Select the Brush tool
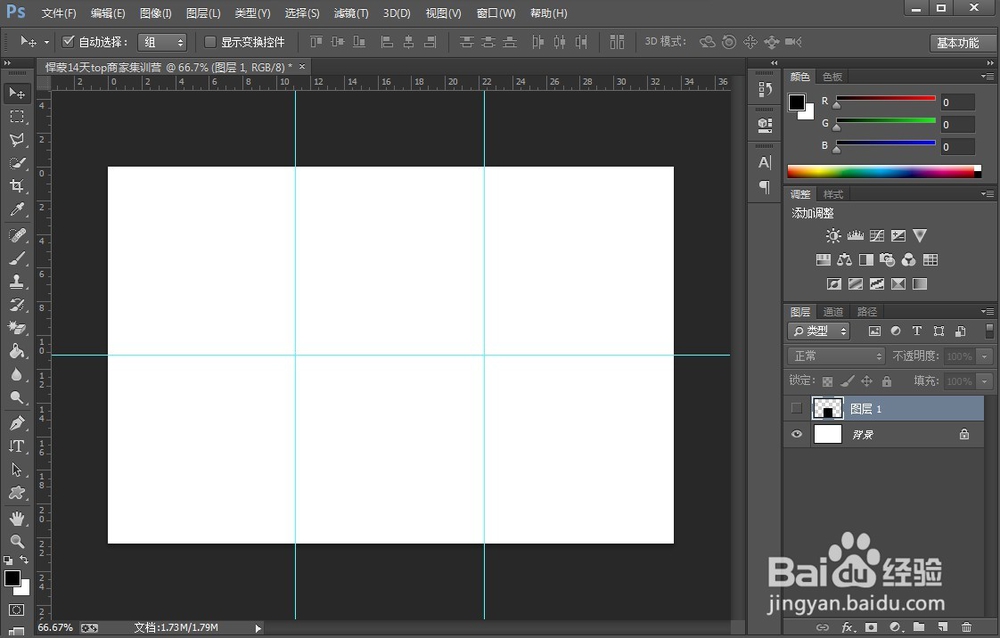The width and height of the screenshot is (1000, 638). click(17, 258)
